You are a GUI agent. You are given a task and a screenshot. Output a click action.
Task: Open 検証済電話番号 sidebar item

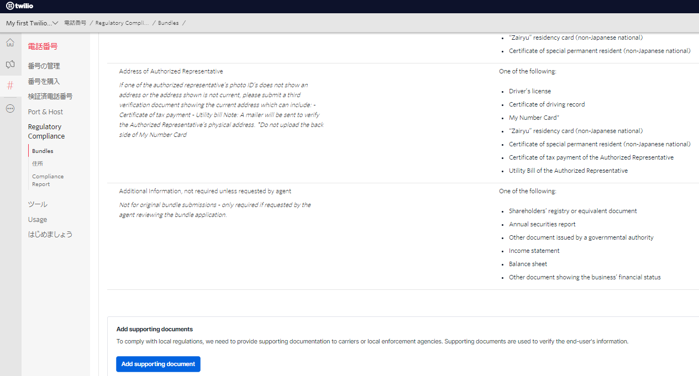50,96
